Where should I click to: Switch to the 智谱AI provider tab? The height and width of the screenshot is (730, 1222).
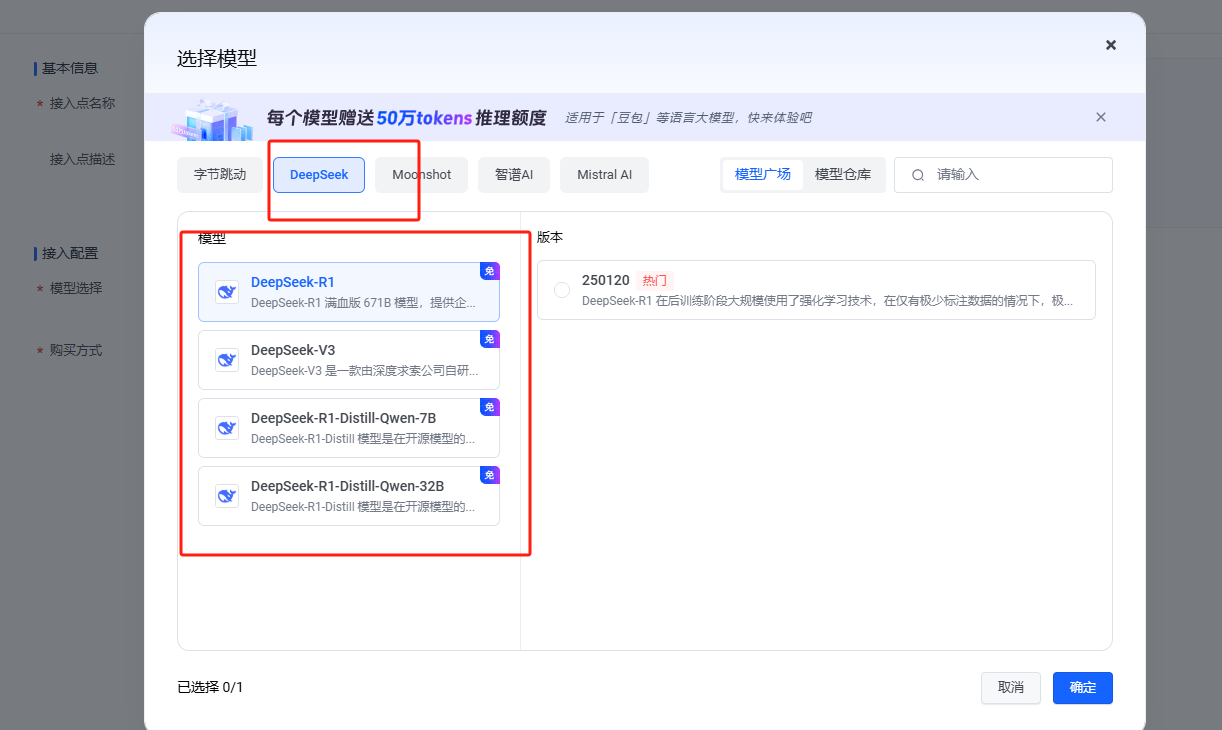point(514,175)
